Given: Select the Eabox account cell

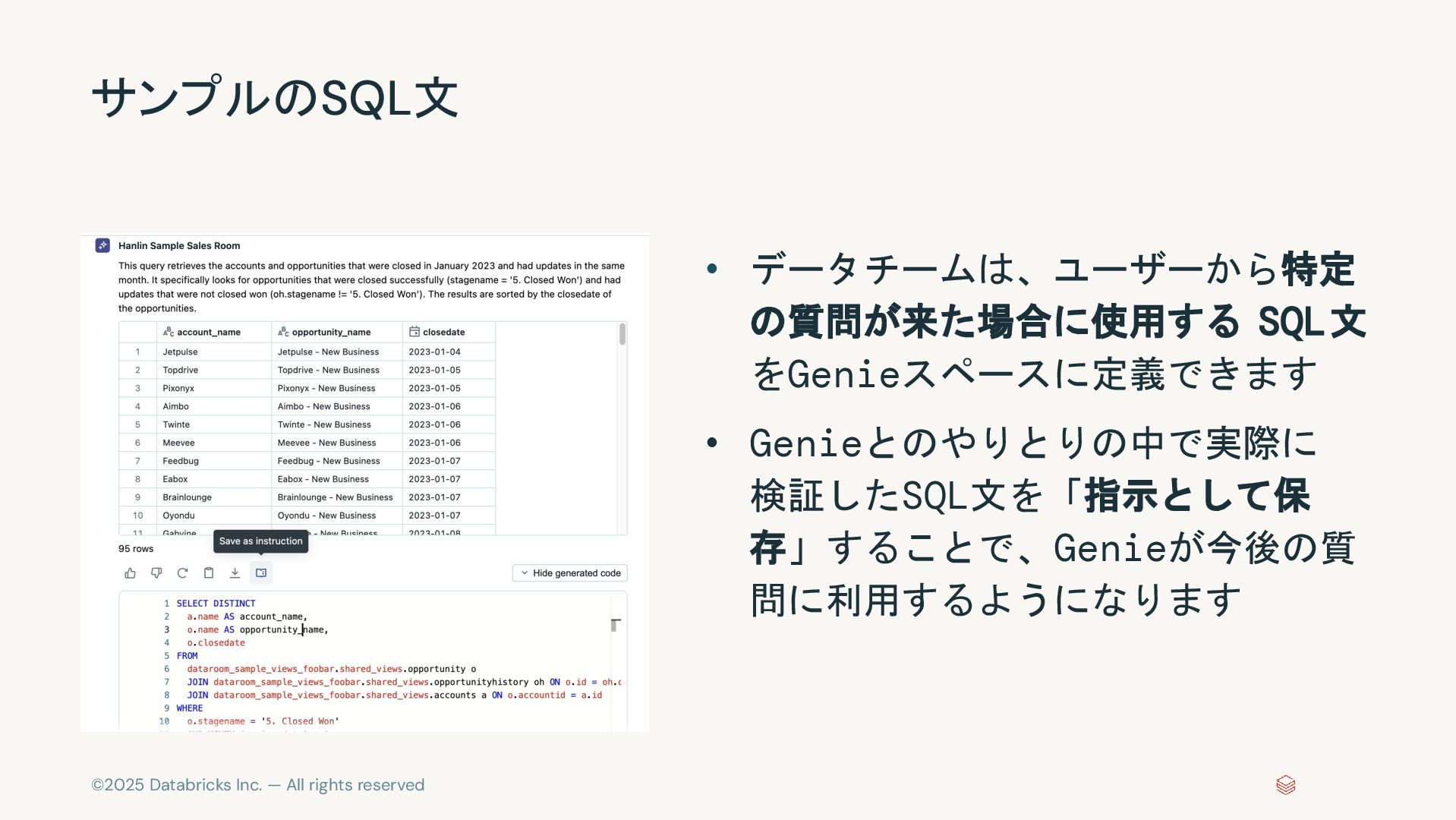Looking at the screenshot, I should (214, 479).
